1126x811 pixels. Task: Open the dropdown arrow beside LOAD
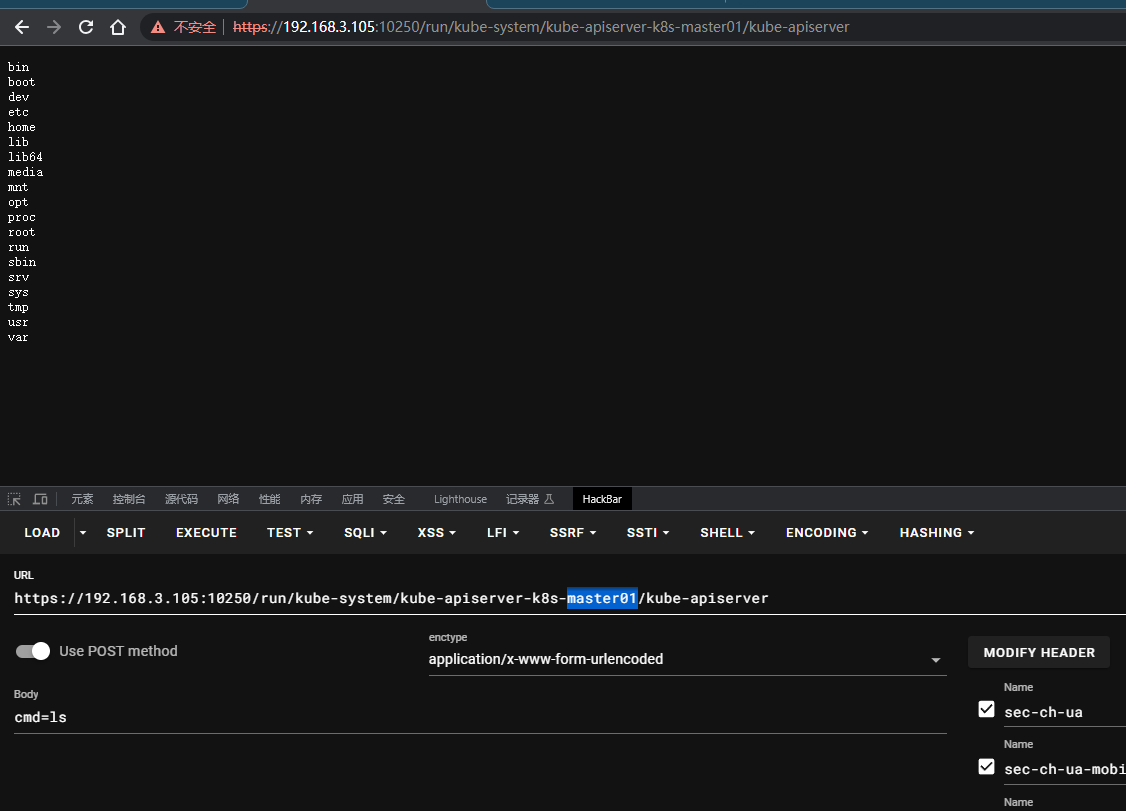click(83, 533)
